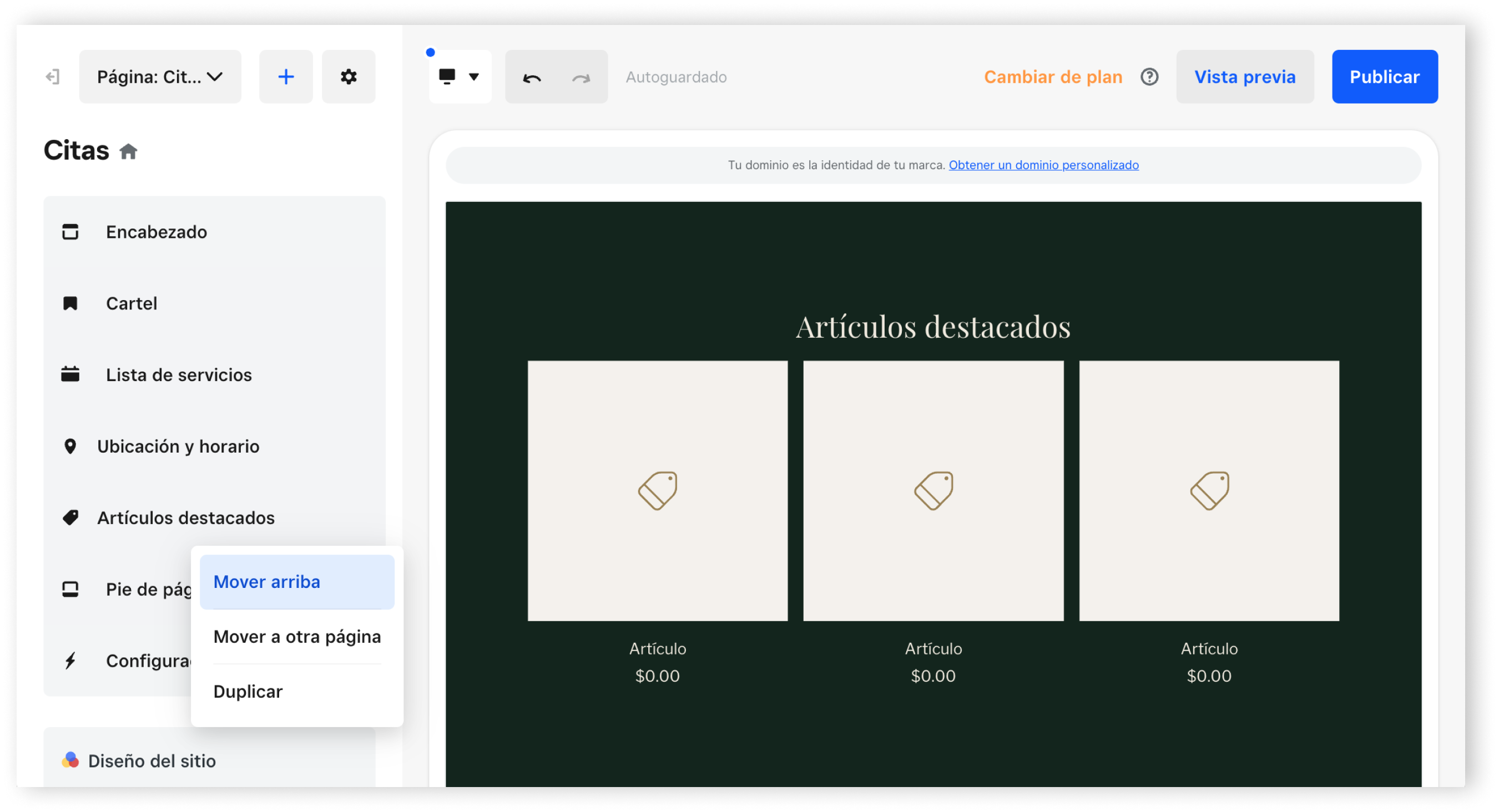Viewport: 1499px width, 812px height.
Task: Click the location pin icon
Action: pyautogui.click(x=70, y=446)
